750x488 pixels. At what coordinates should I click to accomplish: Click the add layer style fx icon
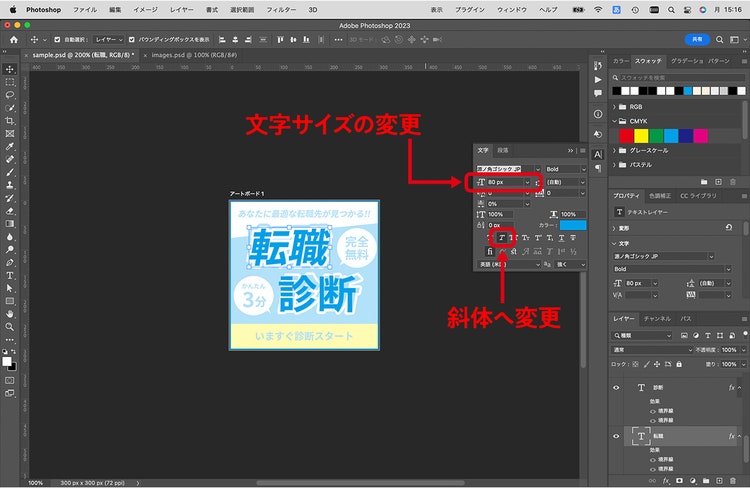coord(666,480)
